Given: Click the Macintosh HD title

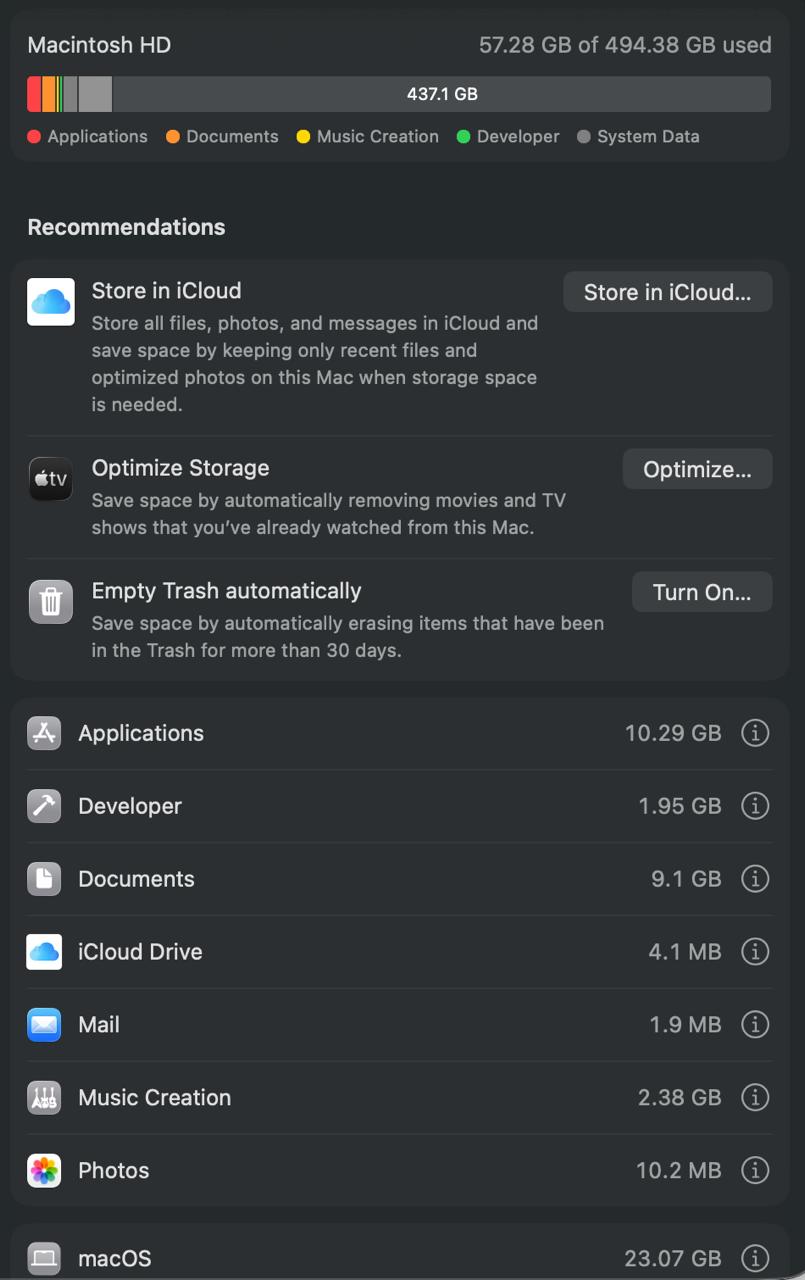Looking at the screenshot, I should click(x=99, y=45).
